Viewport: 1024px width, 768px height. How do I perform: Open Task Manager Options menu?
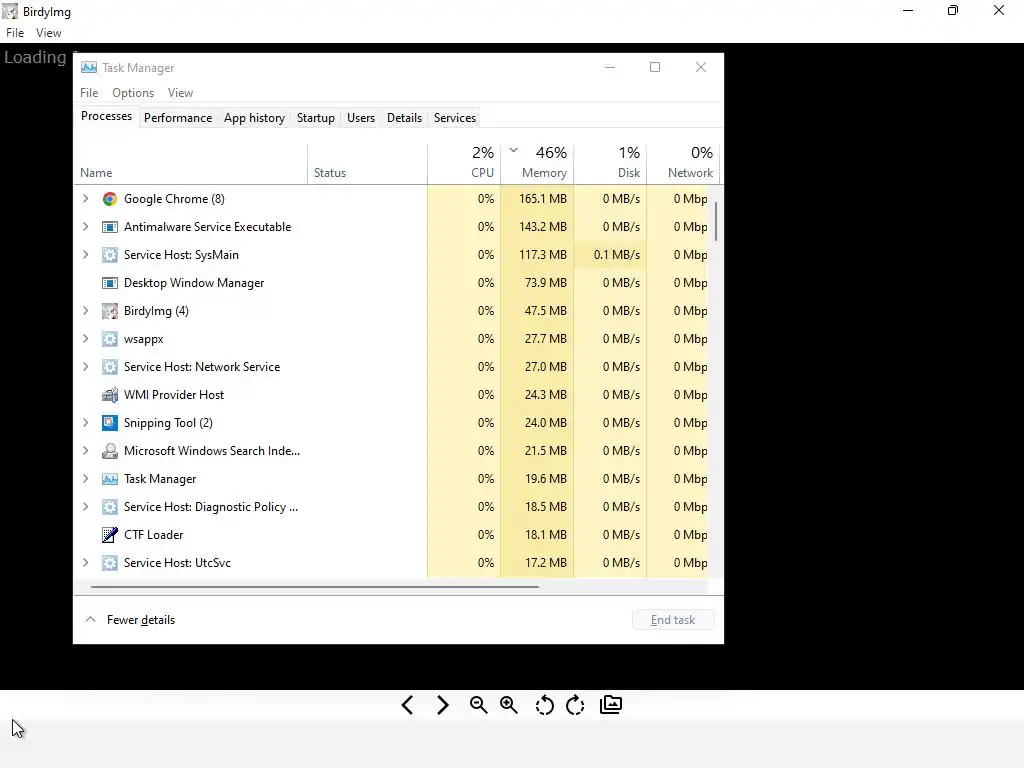133,93
